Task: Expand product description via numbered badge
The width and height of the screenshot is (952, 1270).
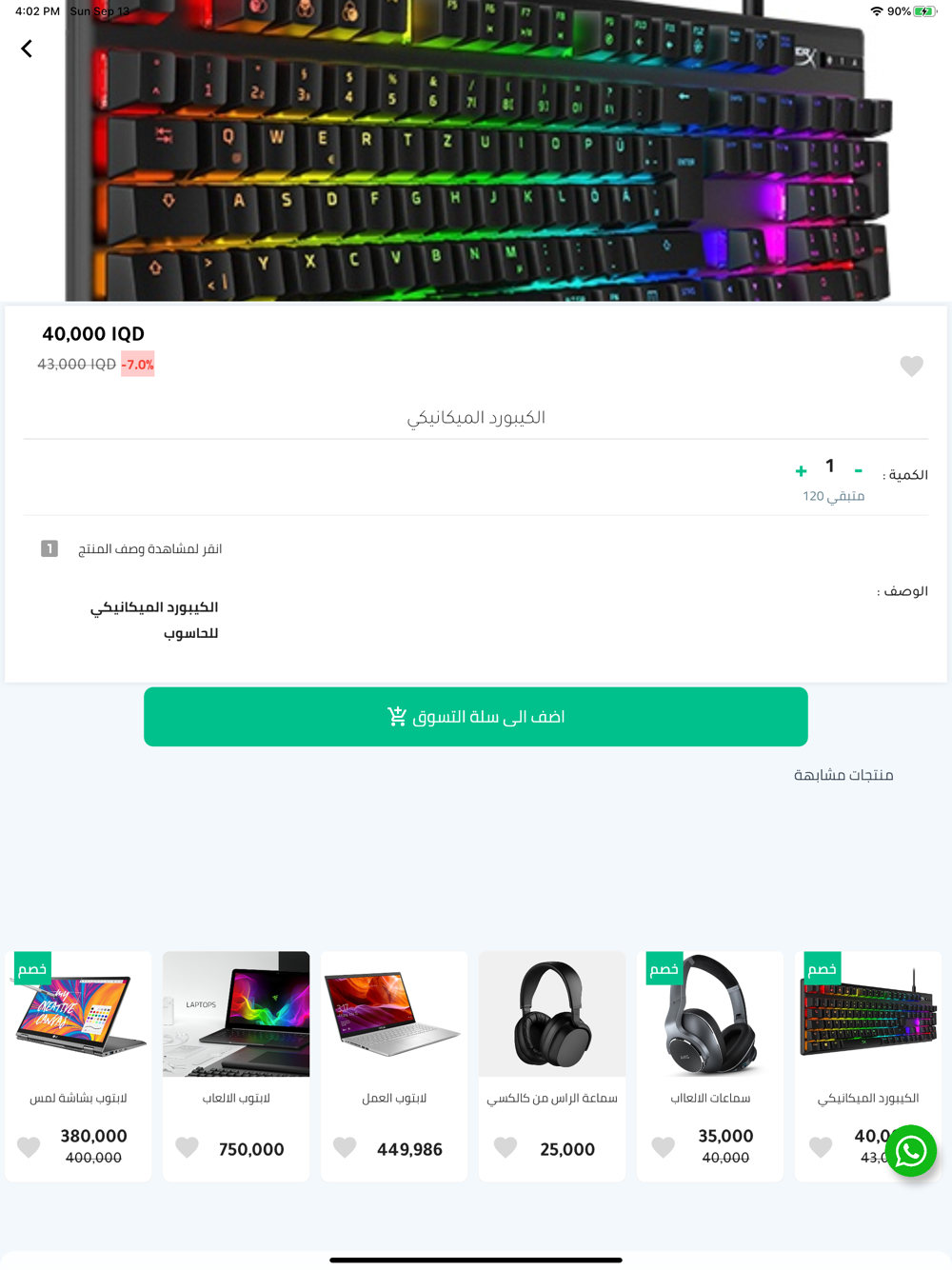Action: tap(50, 548)
